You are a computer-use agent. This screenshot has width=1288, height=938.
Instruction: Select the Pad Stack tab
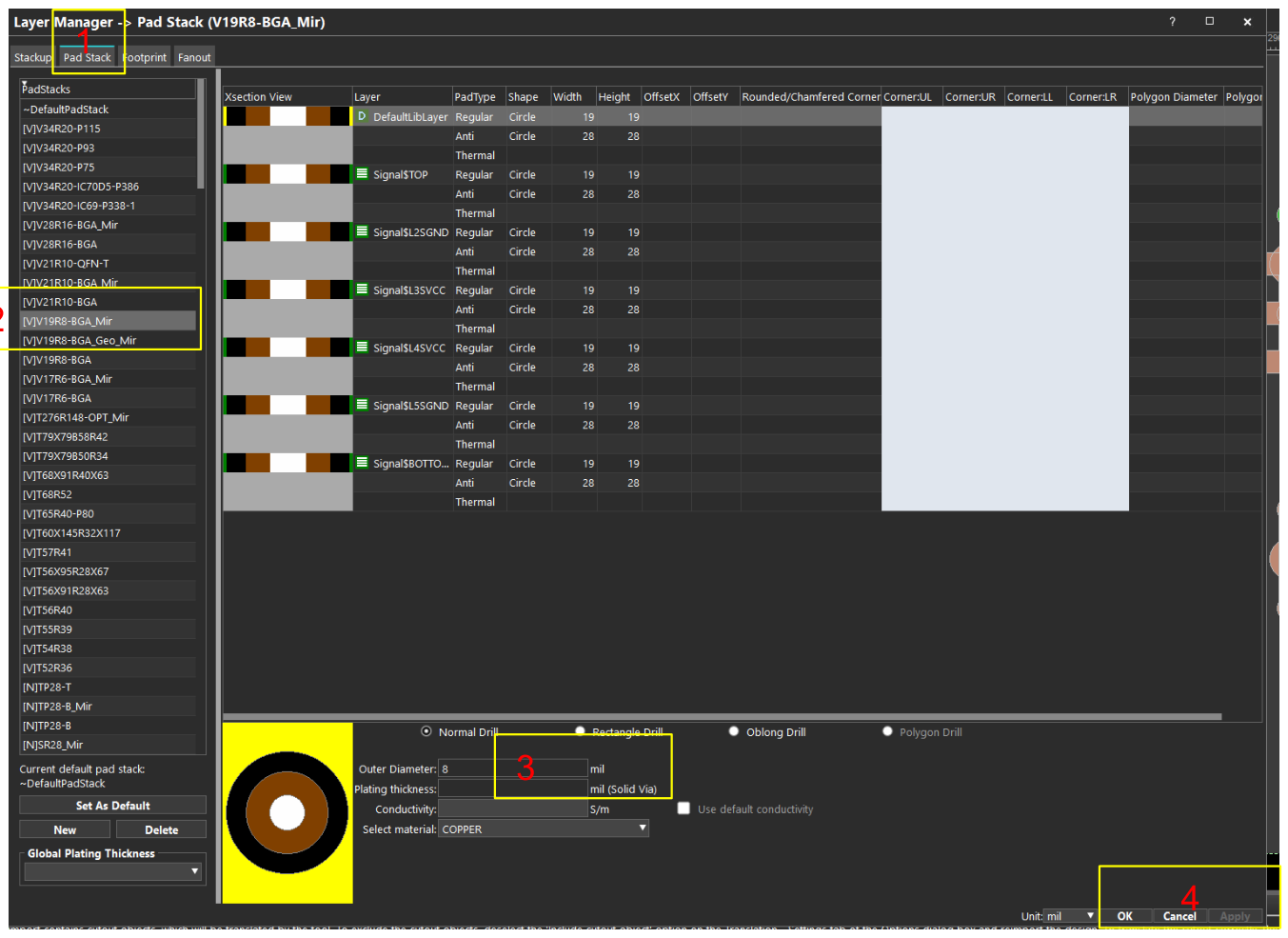(87, 57)
